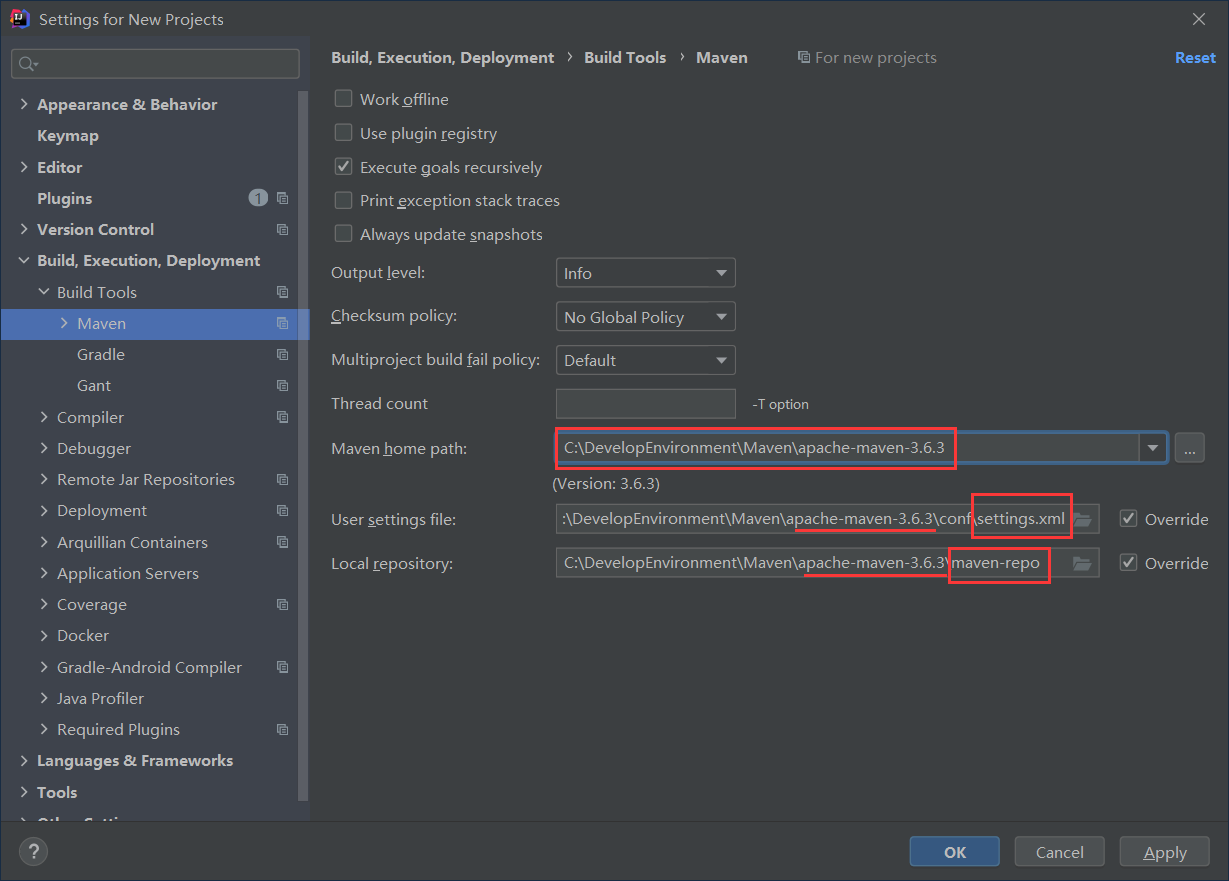Click folder icon in Local repository field

(1082, 563)
